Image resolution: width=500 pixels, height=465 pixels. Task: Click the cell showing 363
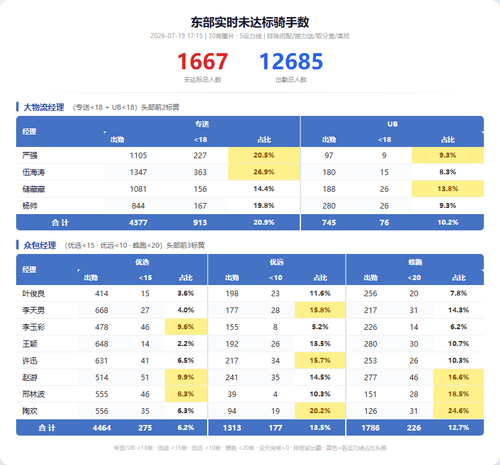tap(200, 172)
